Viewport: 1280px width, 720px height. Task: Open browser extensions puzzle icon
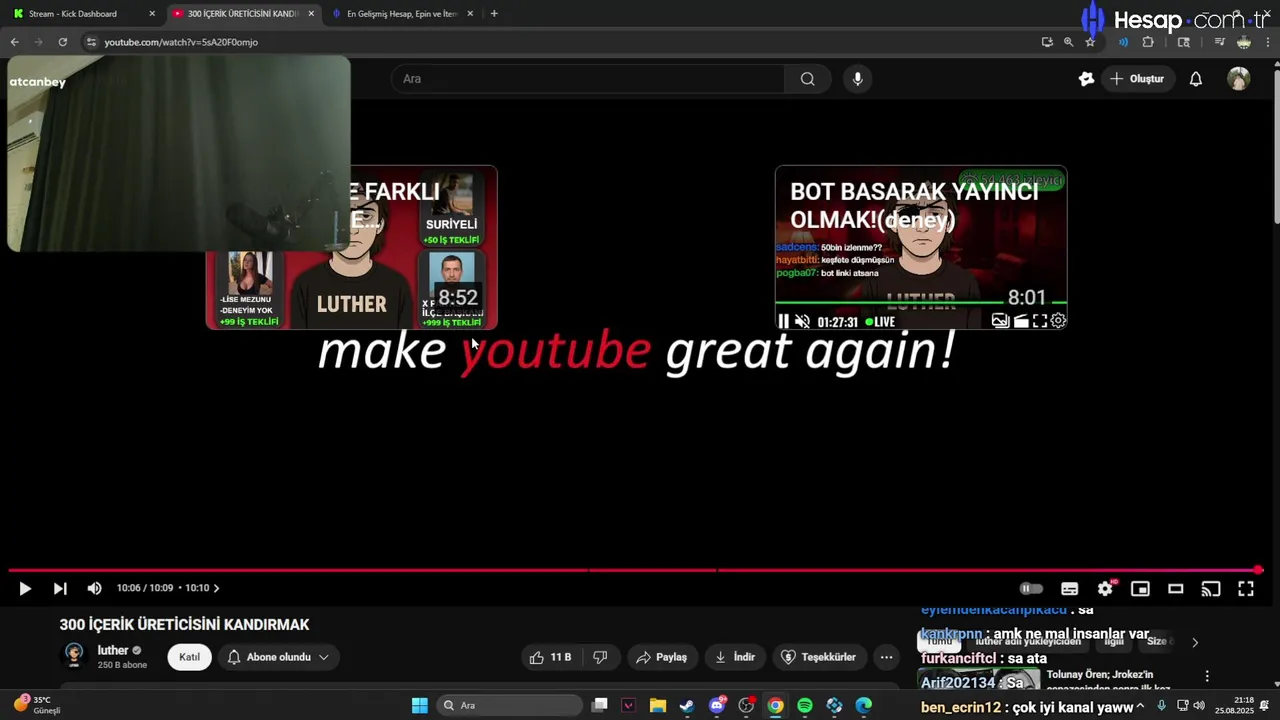[1148, 42]
